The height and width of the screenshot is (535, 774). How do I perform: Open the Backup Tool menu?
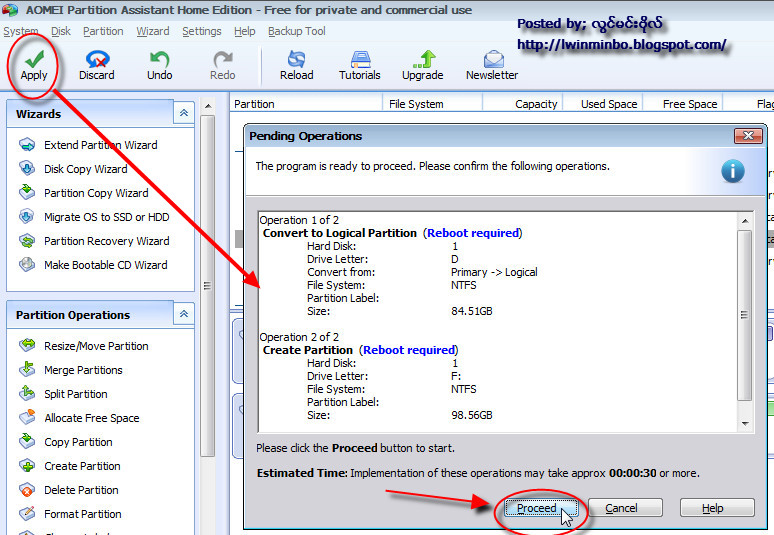click(297, 31)
